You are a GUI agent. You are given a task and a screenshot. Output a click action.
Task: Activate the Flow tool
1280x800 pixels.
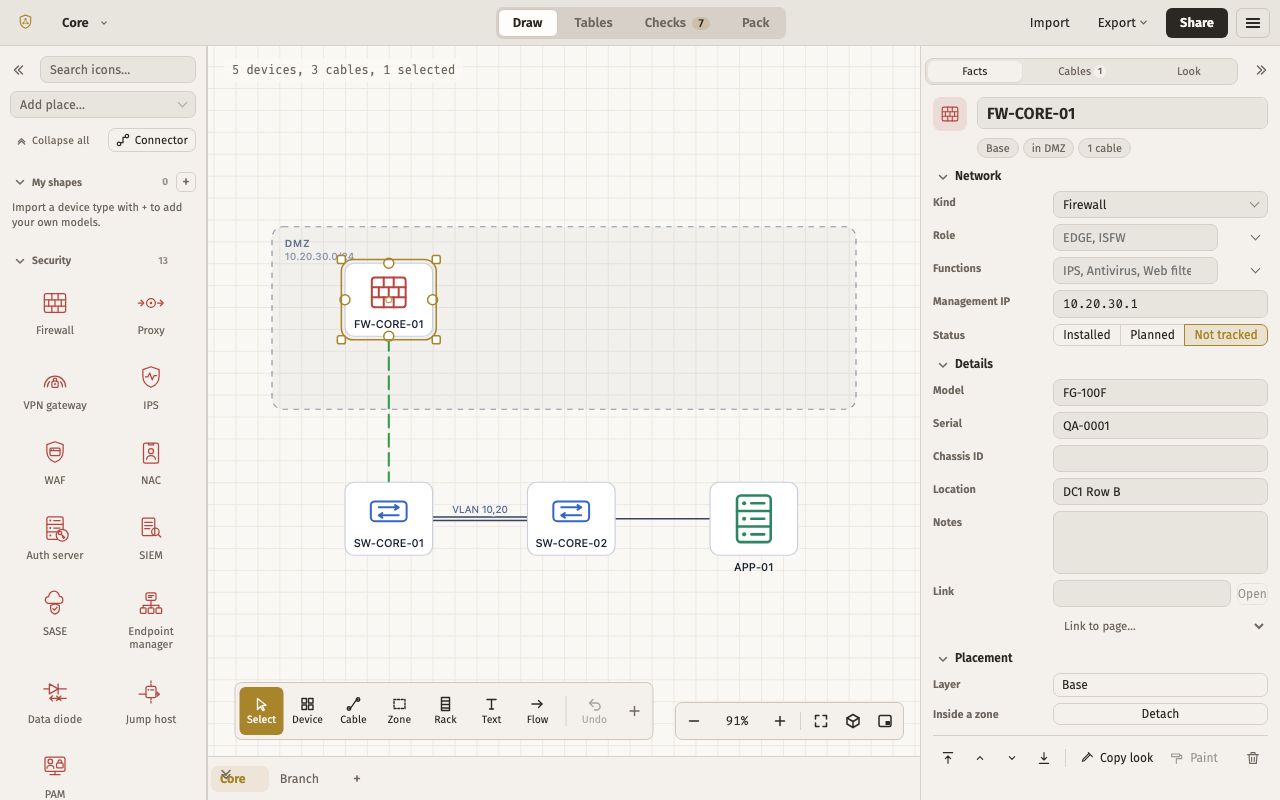(537, 711)
